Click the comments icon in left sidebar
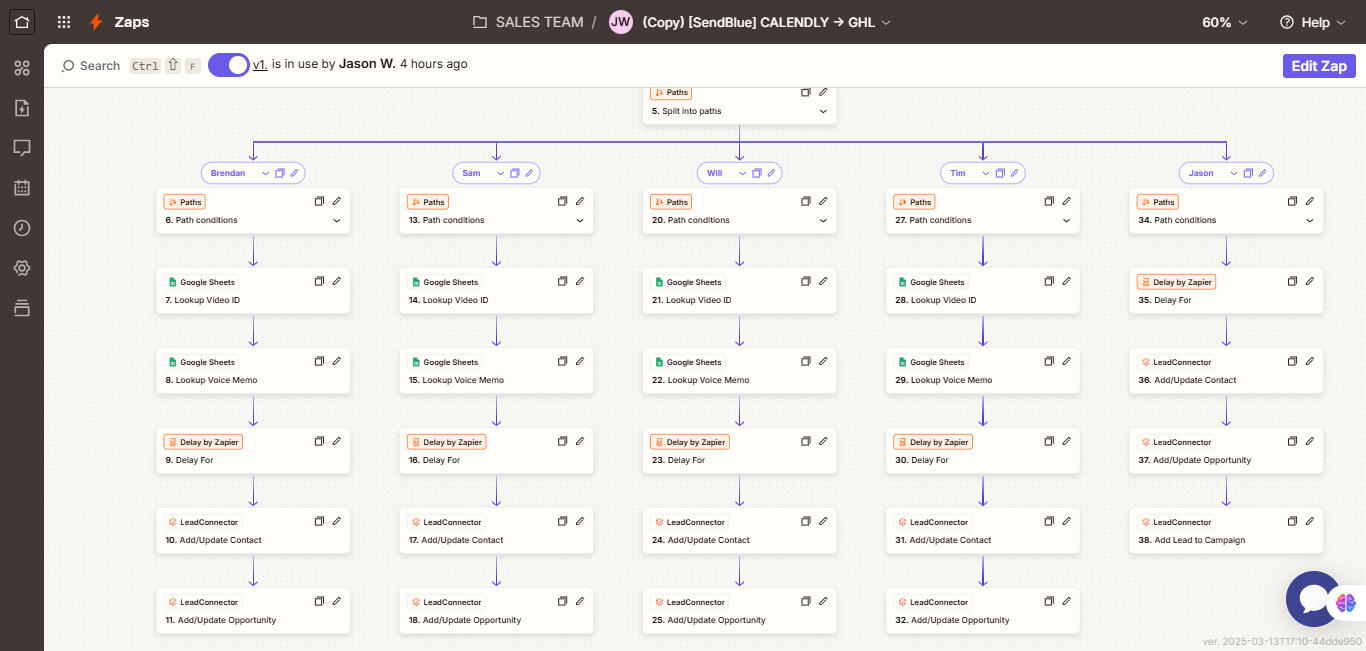Screen dimensions: 1366x651 pos(22,148)
